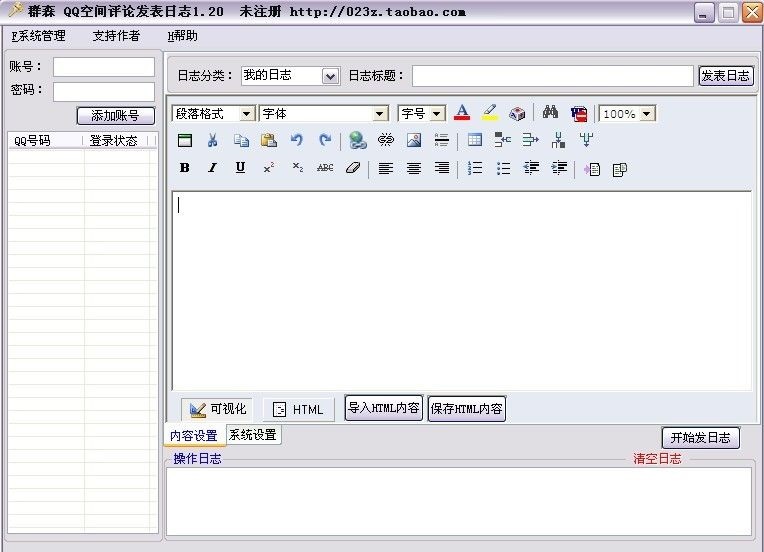Align text right
This screenshot has width=764, height=552.
click(x=442, y=169)
